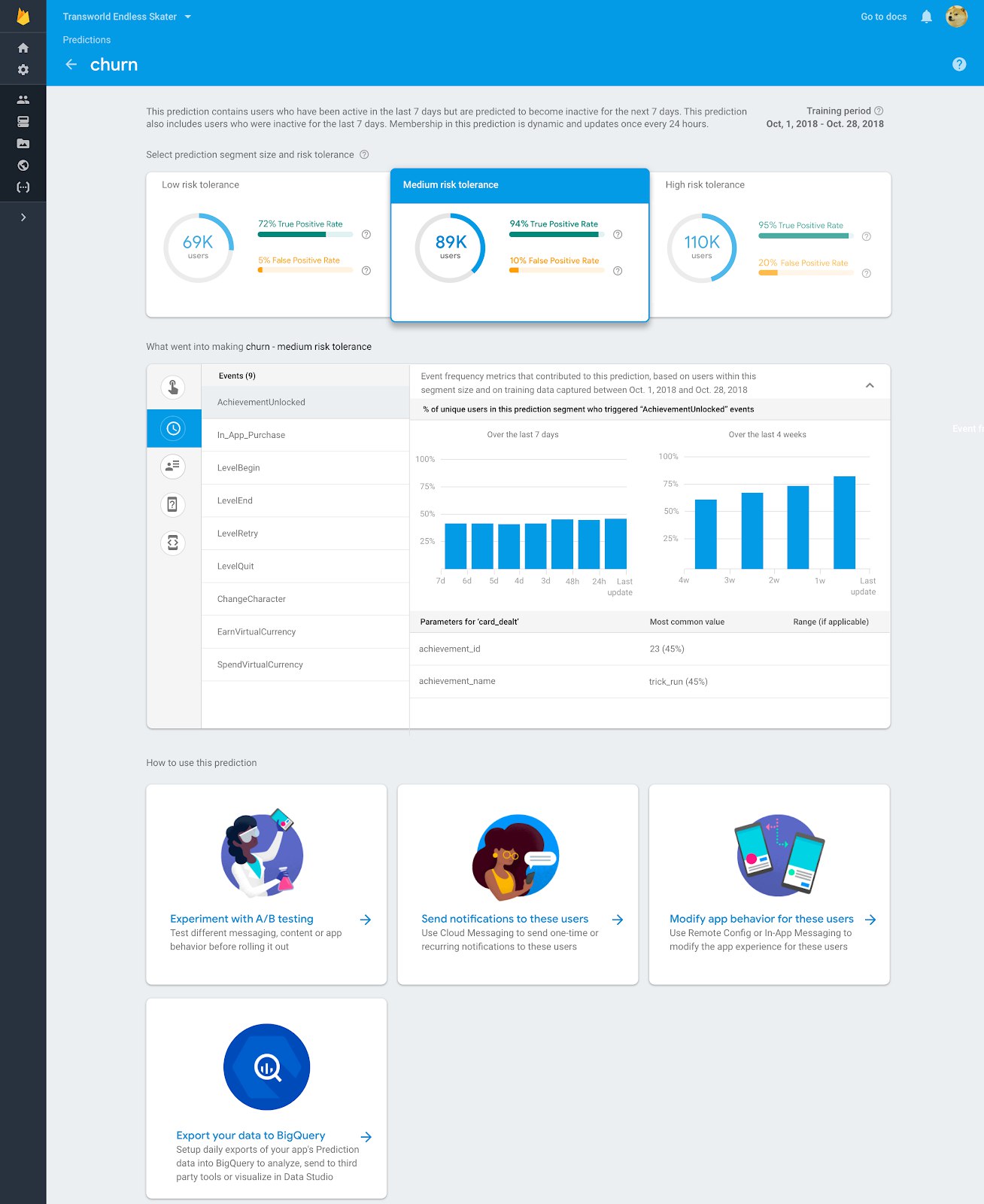This screenshot has height=1204, width=984.
Task: Click arrow next to Experiment with A/B testing
Action: click(x=366, y=920)
